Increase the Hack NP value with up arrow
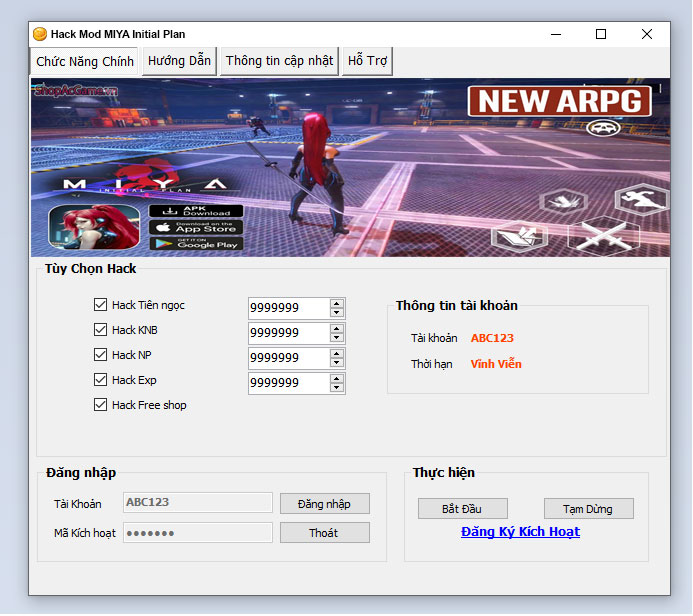 336,354
